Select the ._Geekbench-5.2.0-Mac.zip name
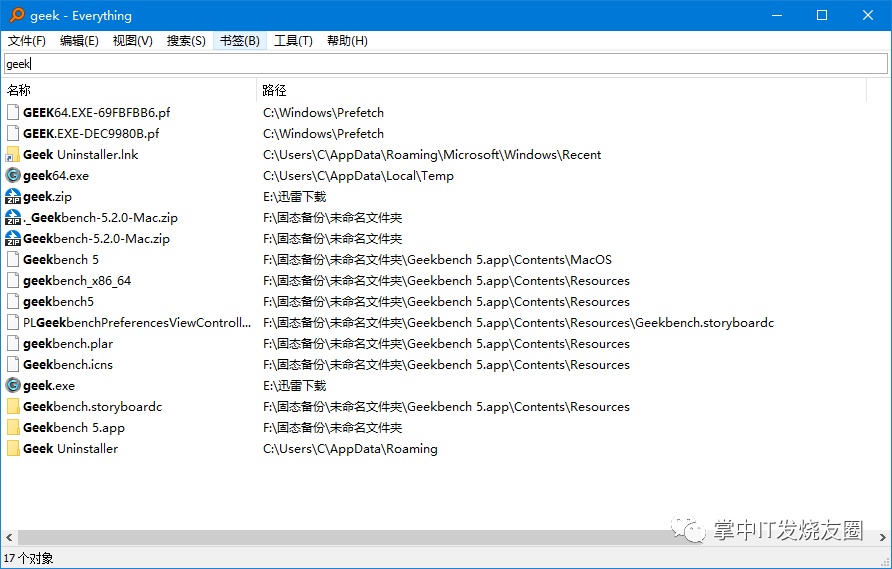 coord(101,218)
